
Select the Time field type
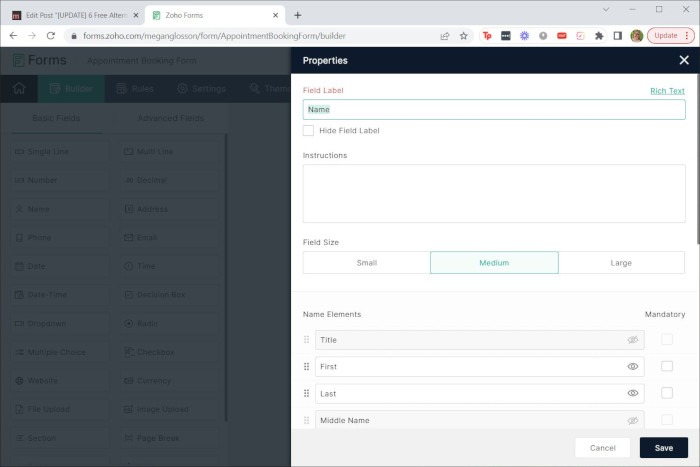168,266
